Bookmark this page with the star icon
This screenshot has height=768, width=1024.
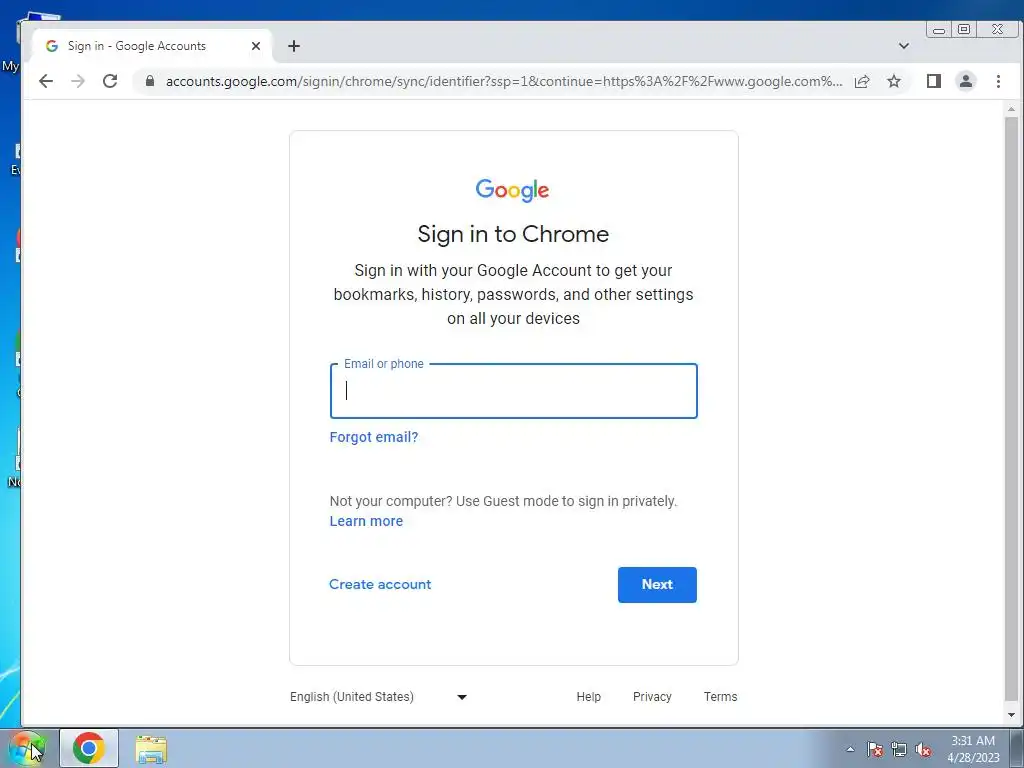pos(894,81)
